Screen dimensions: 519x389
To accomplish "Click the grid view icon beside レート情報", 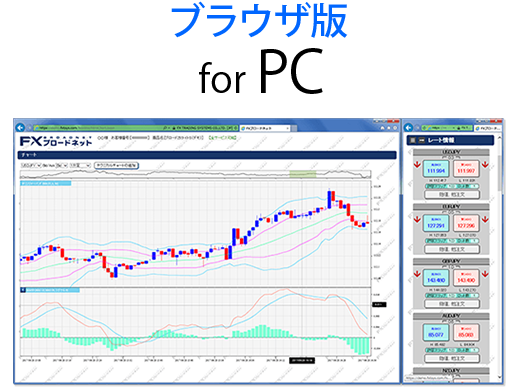I will point(413,140).
